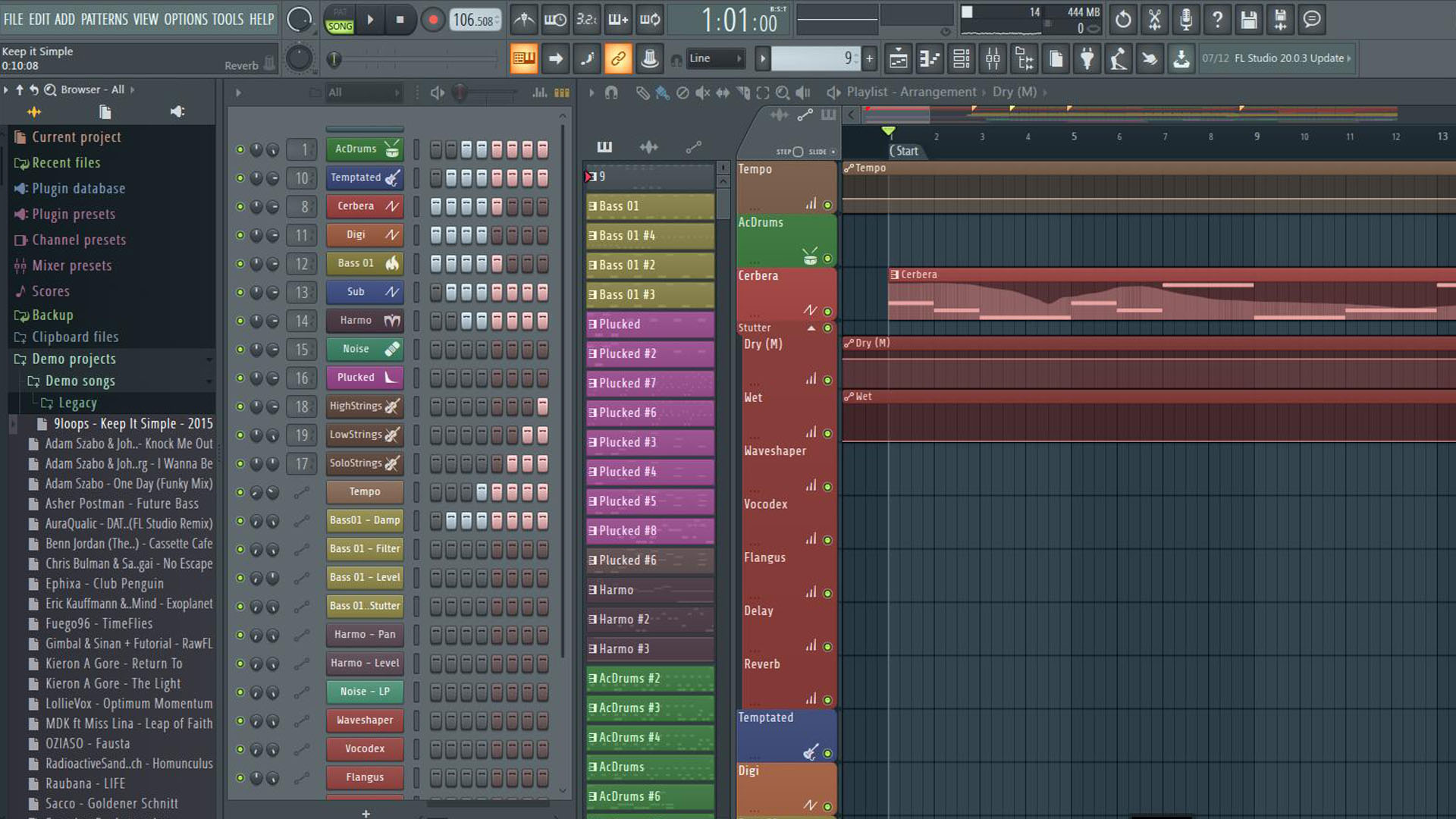This screenshot has height=819, width=1456.
Task: Toggle mute on the Cerbera channel
Action: click(x=240, y=206)
